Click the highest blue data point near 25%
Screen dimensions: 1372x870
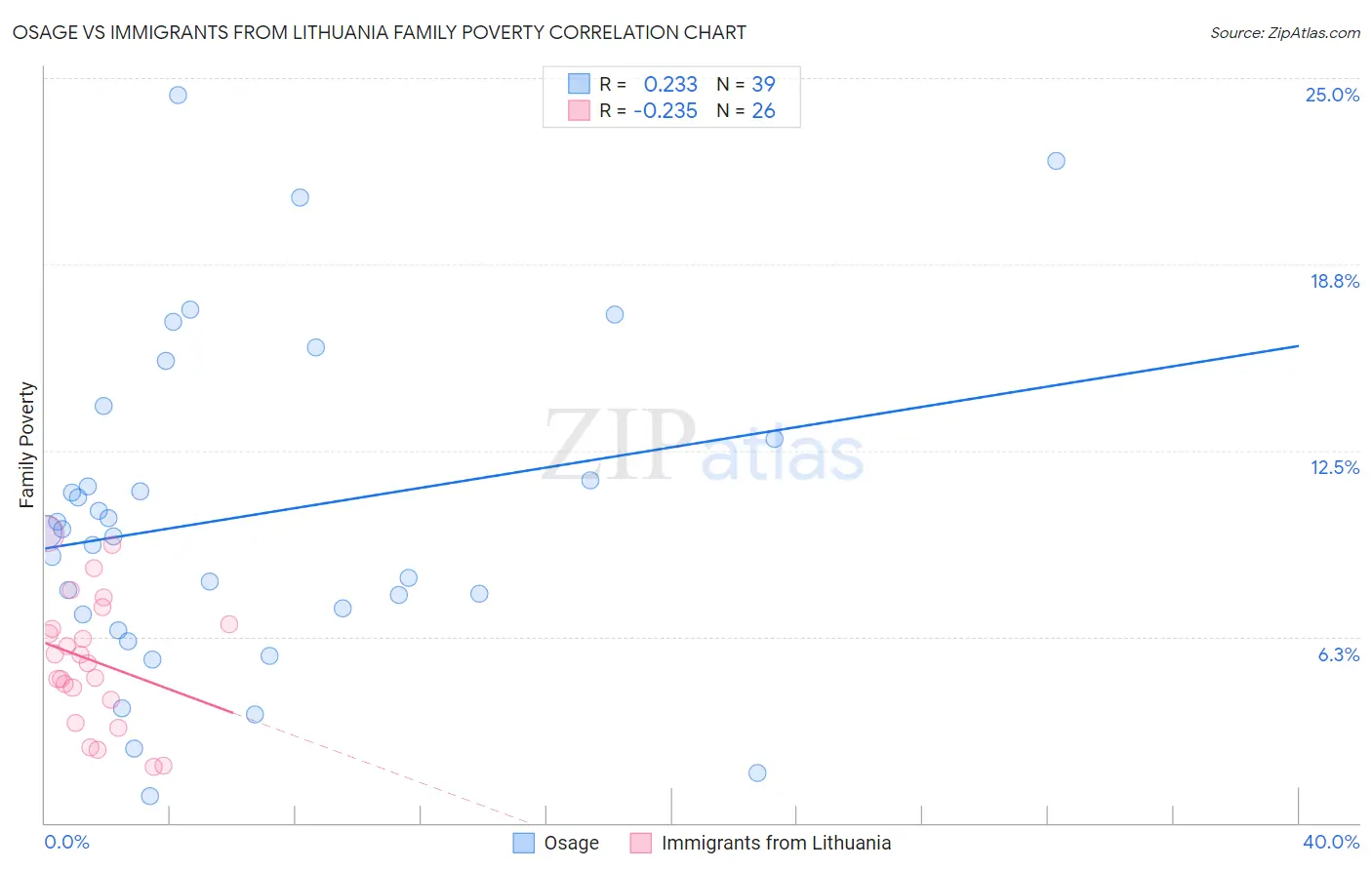pyautogui.click(x=178, y=95)
